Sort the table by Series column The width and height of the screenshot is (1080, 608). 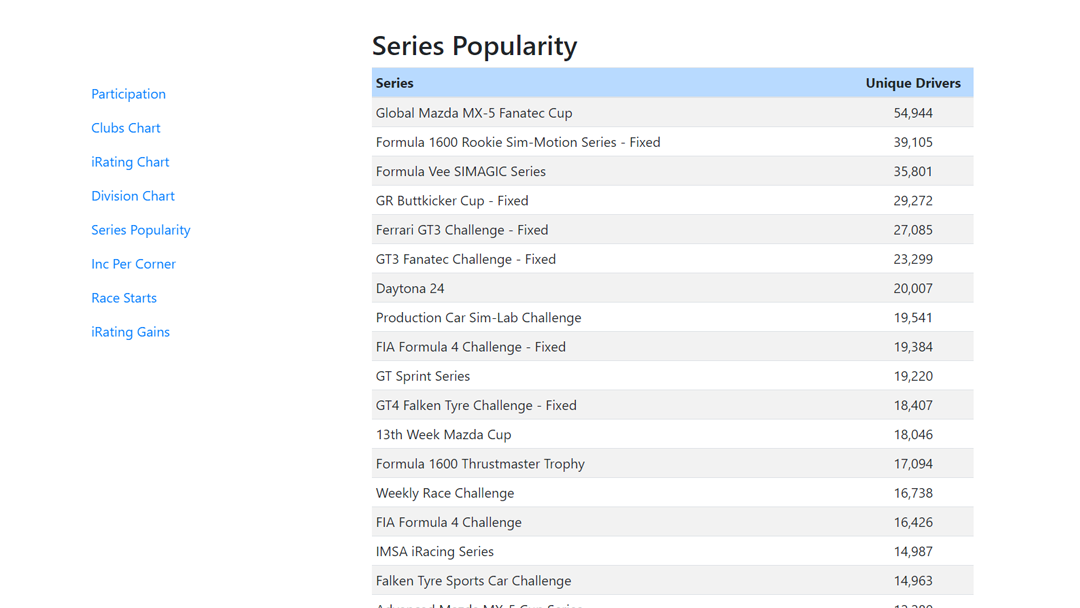392,83
